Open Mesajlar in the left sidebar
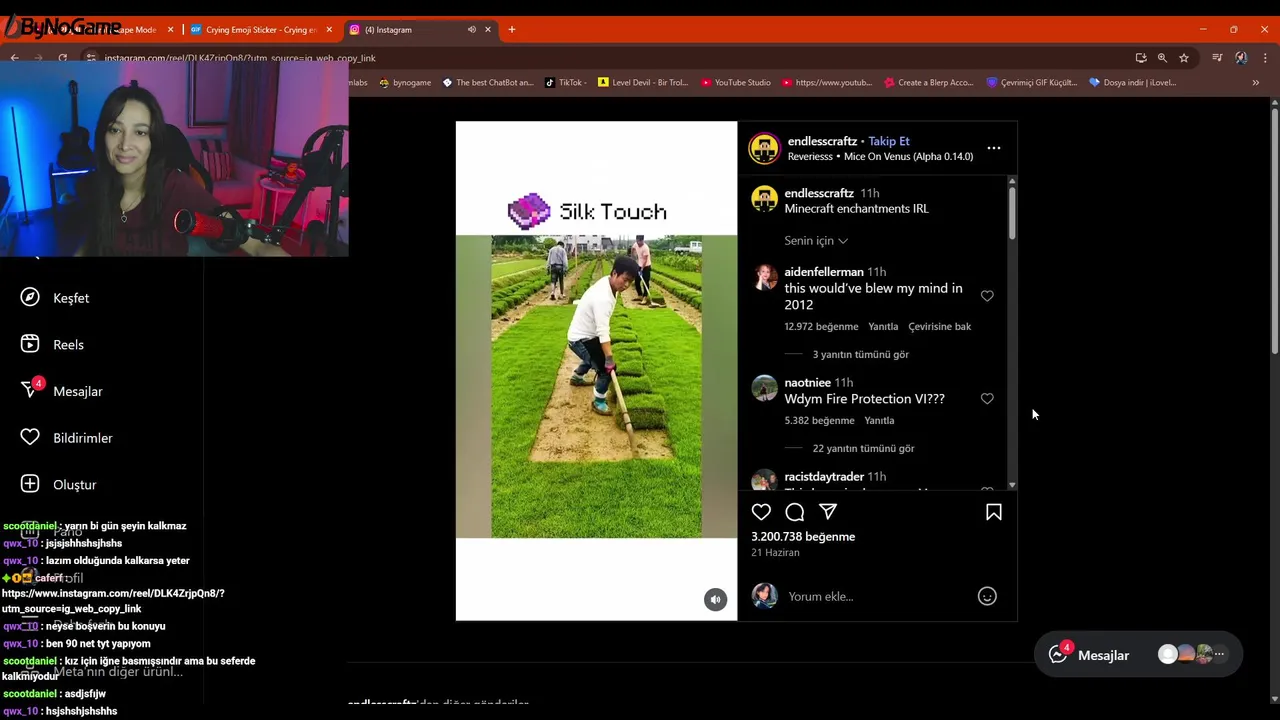The height and width of the screenshot is (720, 1280). 63,391
